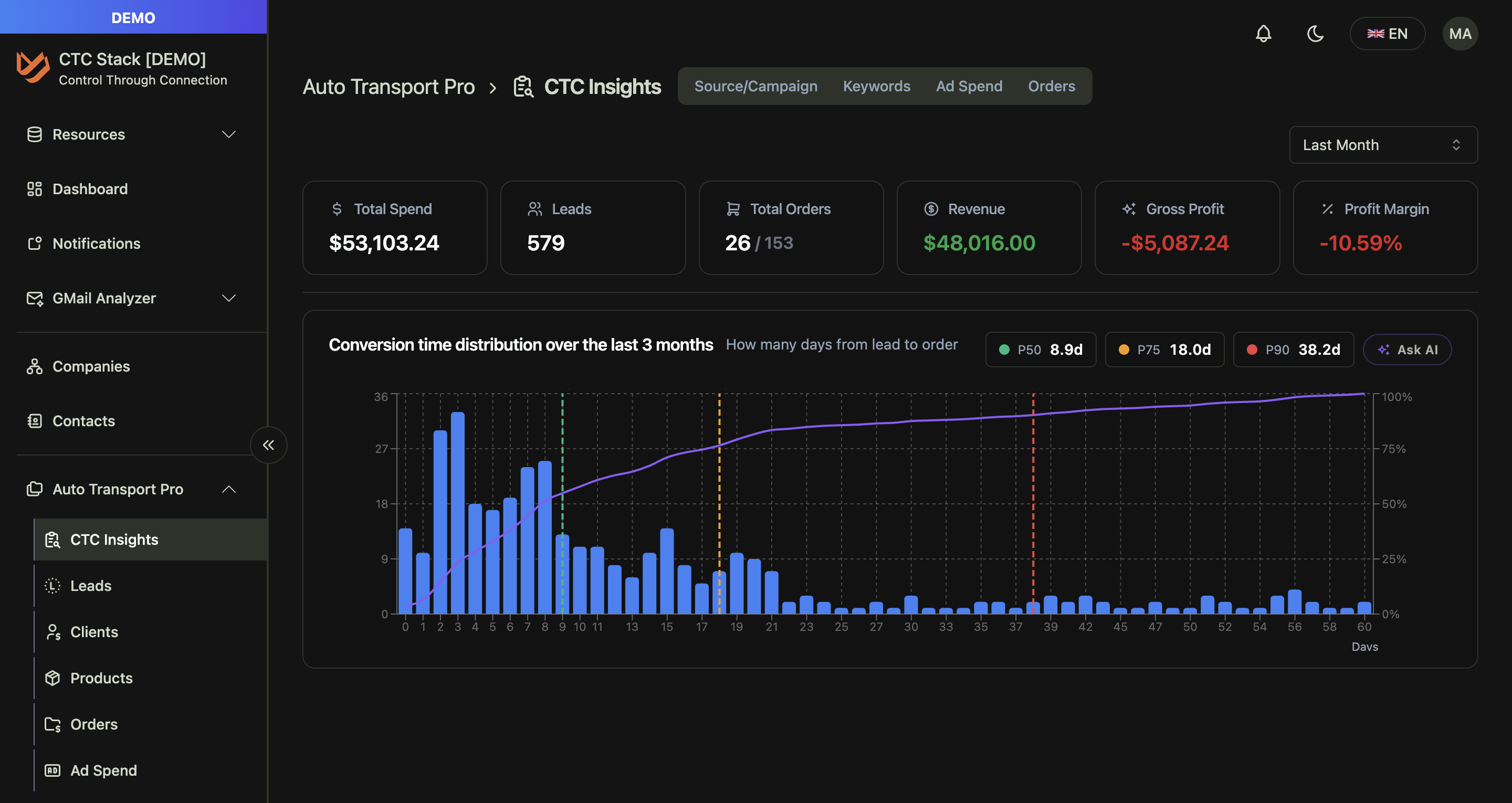Open the Companies section

(91, 366)
